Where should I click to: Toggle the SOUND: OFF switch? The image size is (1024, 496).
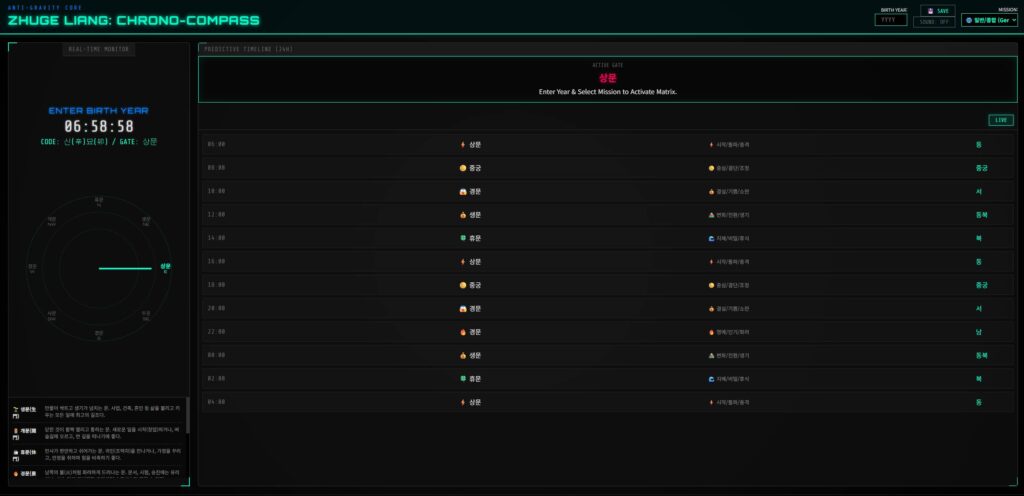pyautogui.click(x=934, y=21)
